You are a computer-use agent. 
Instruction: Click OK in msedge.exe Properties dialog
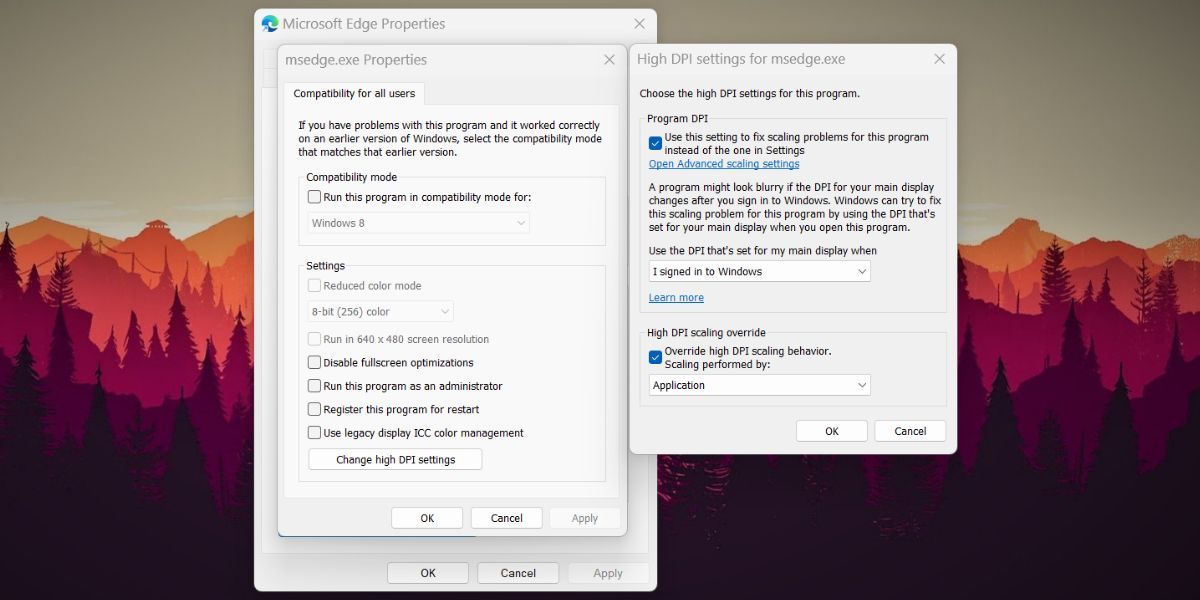click(x=427, y=518)
